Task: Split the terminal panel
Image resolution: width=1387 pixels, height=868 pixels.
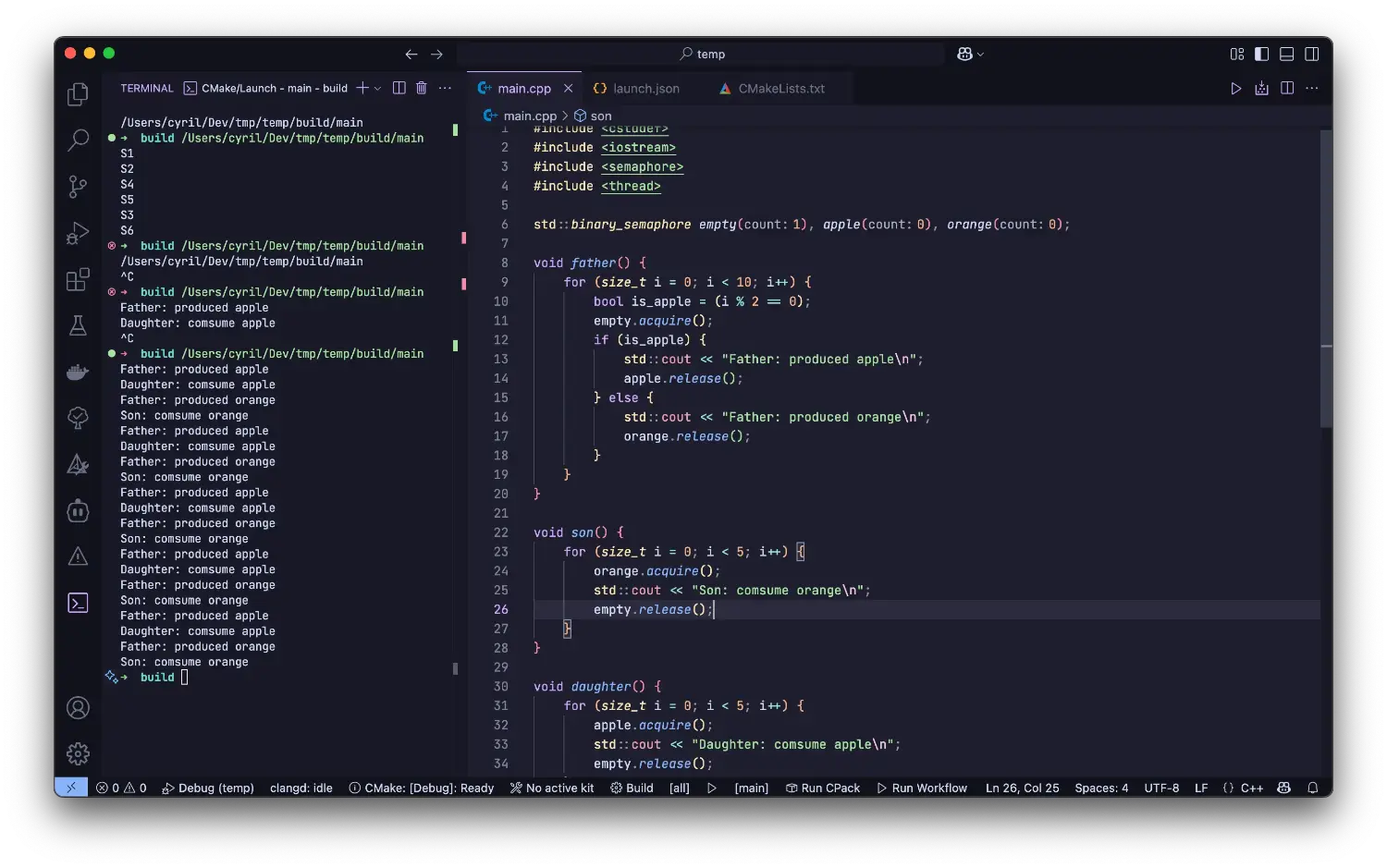Action: tap(399, 88)
